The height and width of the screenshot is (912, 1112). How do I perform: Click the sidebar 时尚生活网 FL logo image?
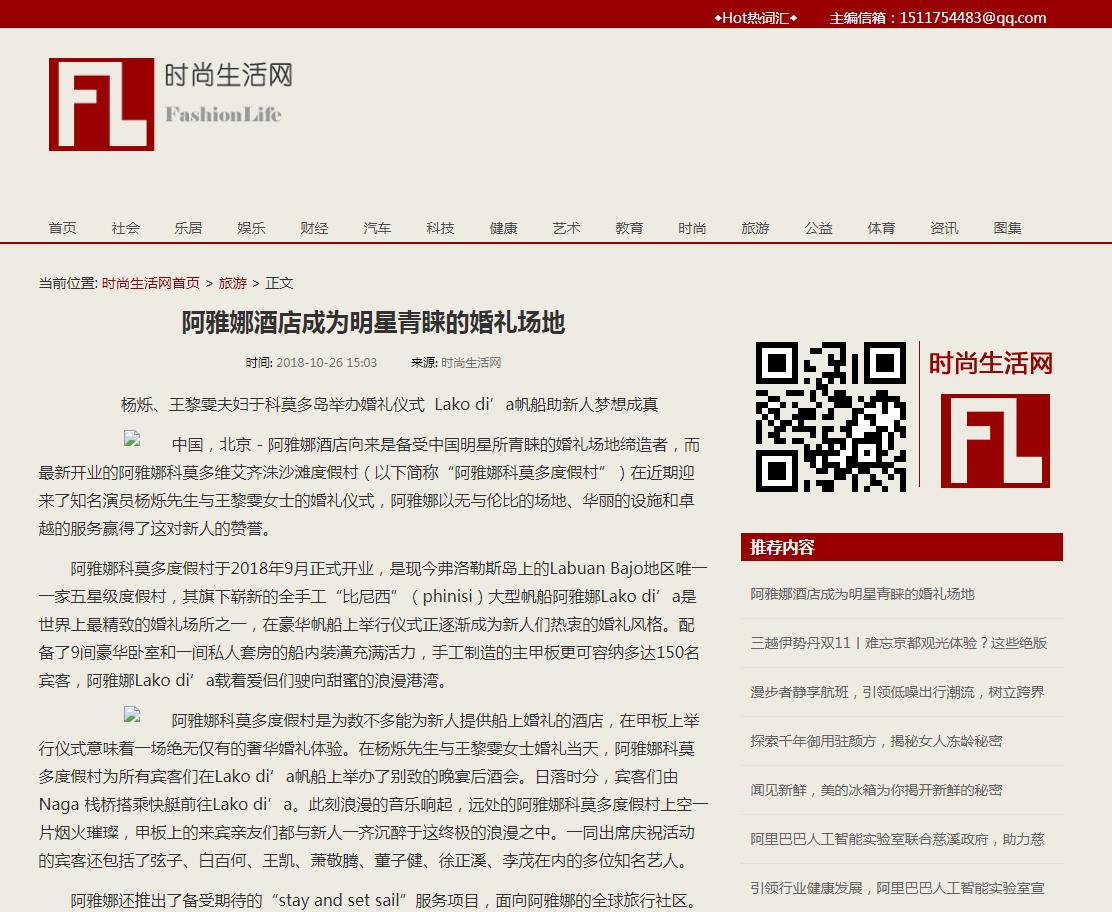pos(995,440)
